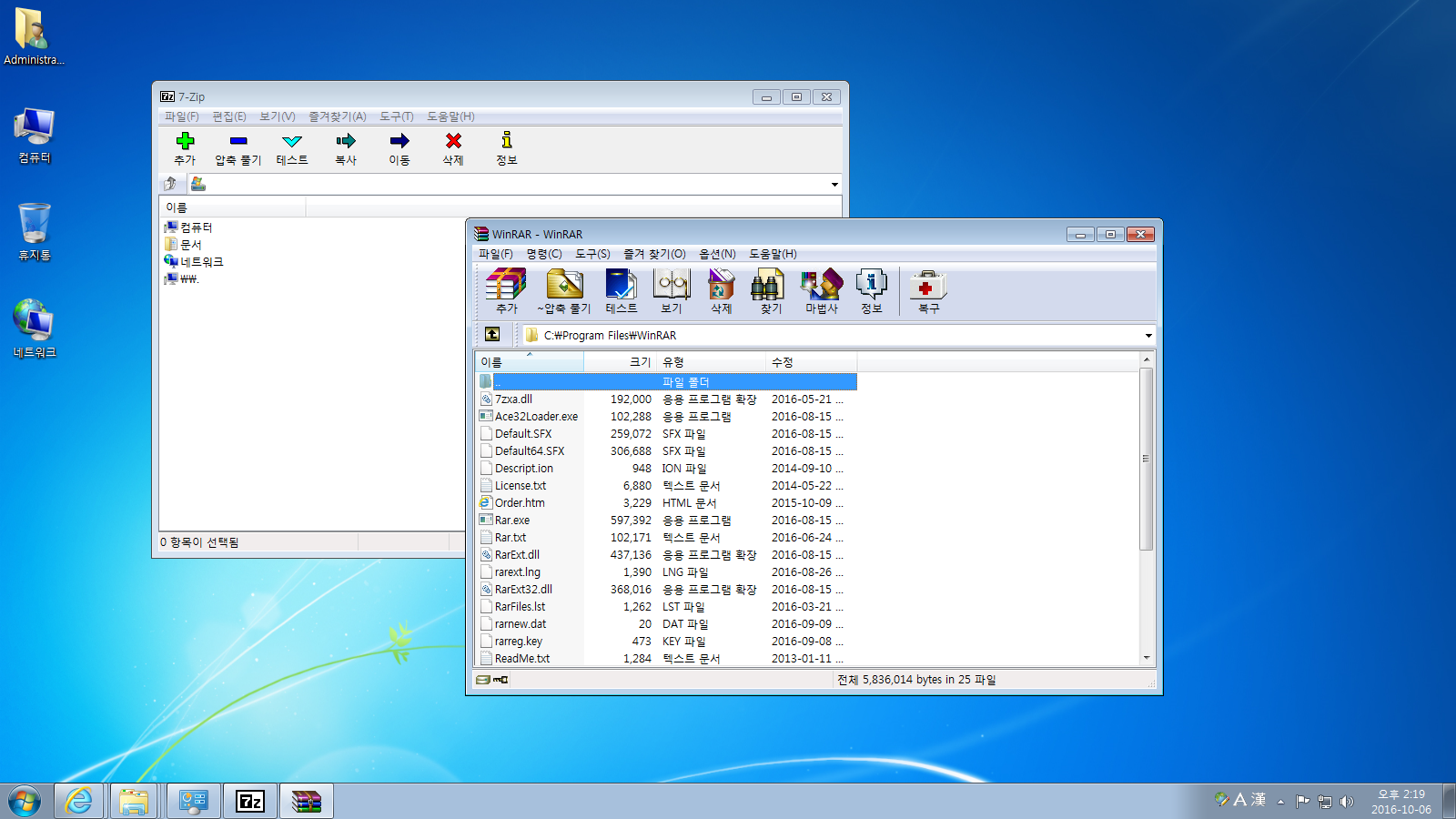Click WinRAR scrollbar down arrow
The image size is (1456, 819).
tap(1147, 658)
